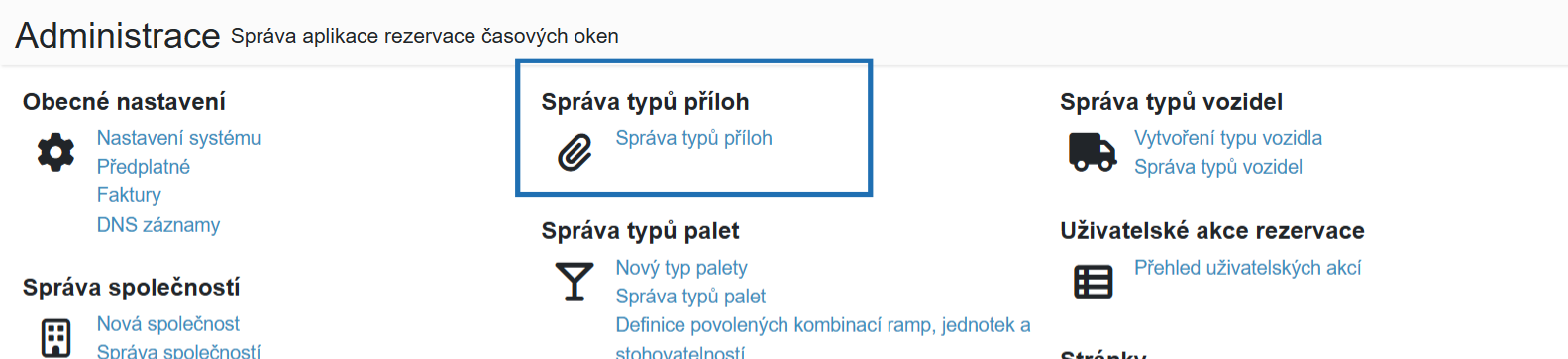Create Nová společnost
Viewport: 1568px width, 359px height.
pyautogui.click(x=167, y=324)
